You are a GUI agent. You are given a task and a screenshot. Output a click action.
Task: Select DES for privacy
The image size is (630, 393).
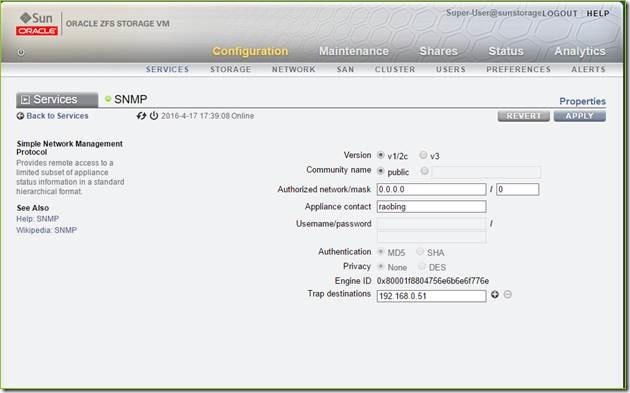click(x=422, y=266)
